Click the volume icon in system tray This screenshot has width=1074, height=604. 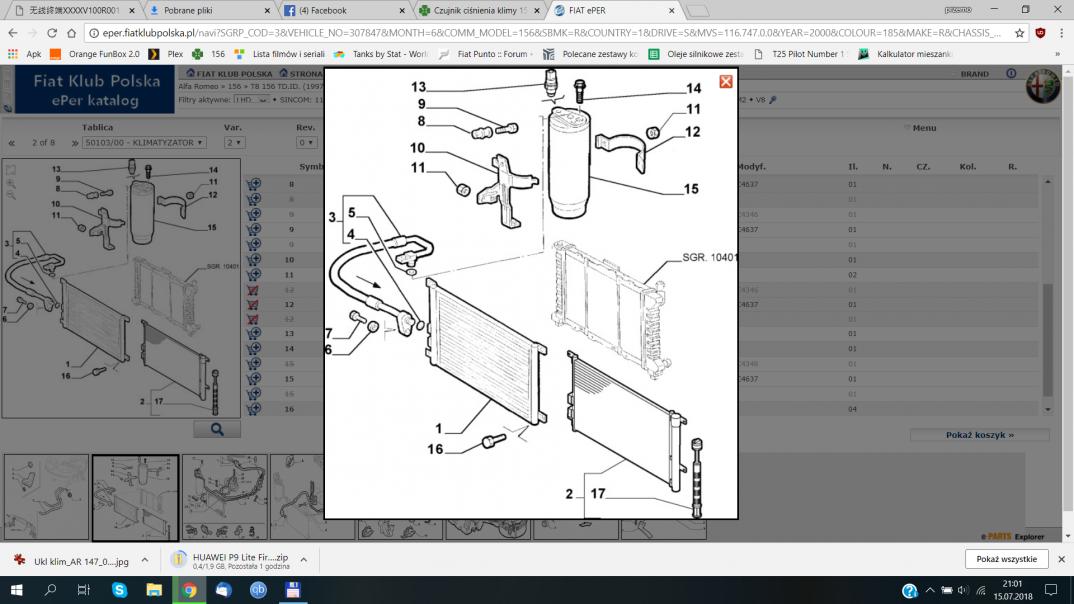[x=962, y=590]
